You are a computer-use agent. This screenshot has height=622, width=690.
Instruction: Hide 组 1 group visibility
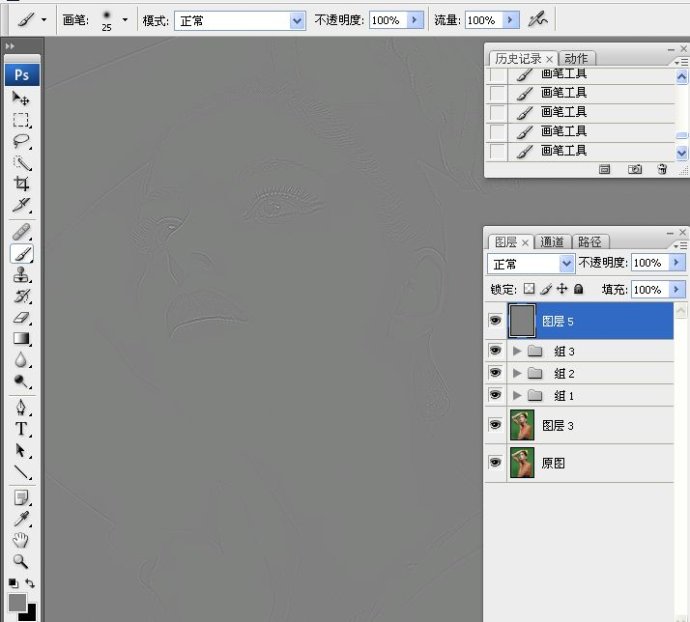[x=495, y=395]
